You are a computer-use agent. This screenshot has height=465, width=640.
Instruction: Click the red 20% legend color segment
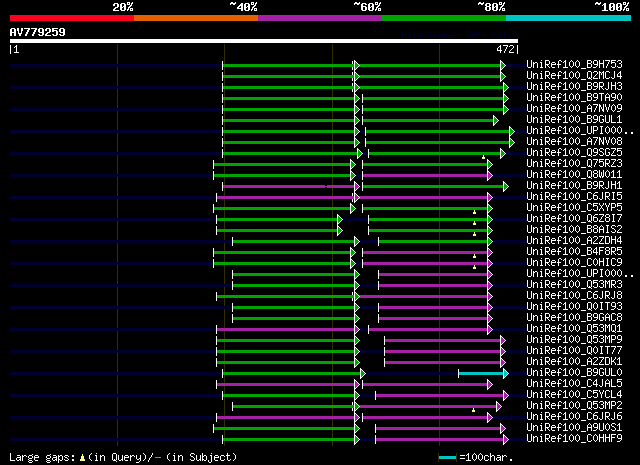tap(72, 18)
